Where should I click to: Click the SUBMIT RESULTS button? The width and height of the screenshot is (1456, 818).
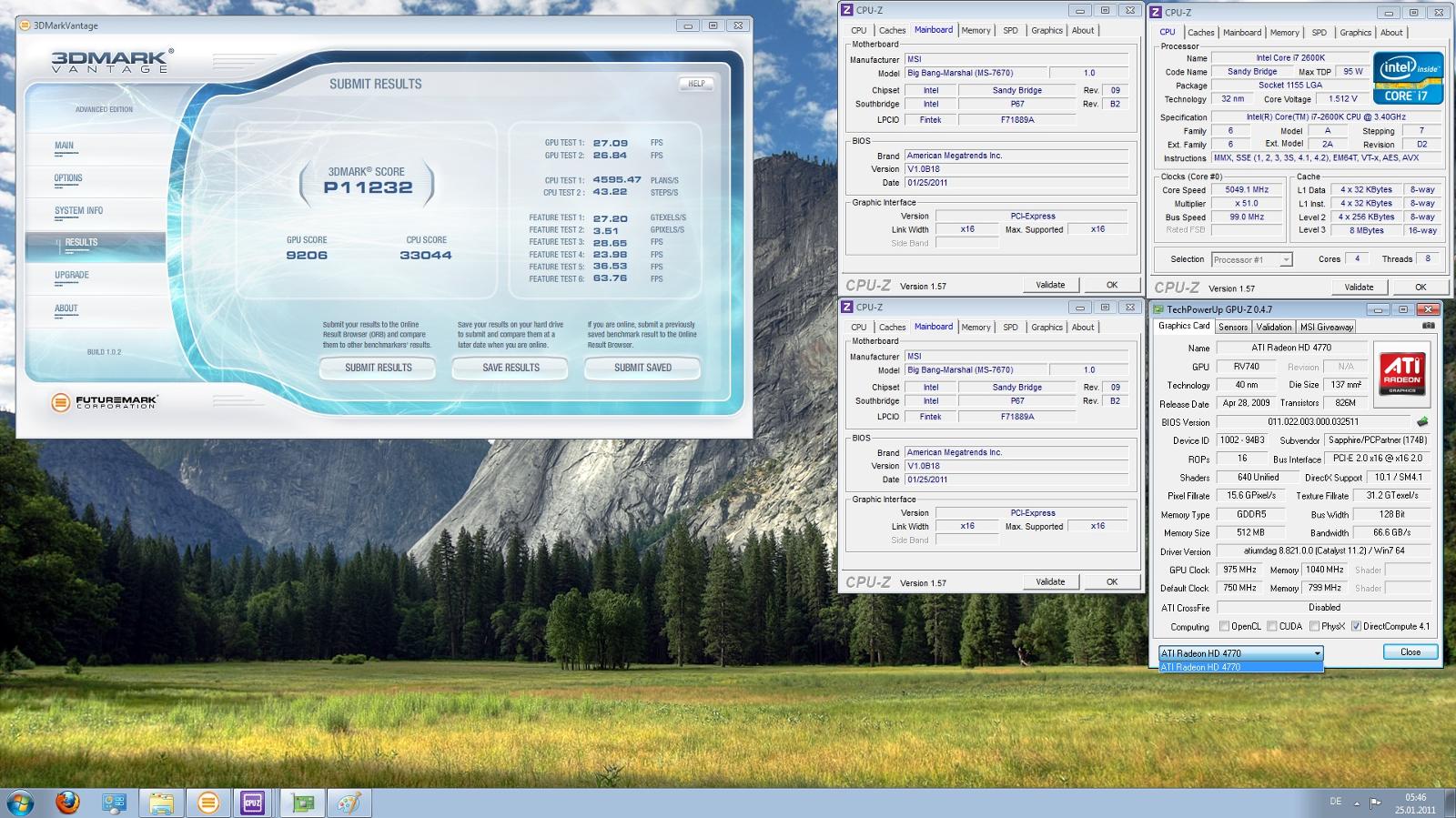click(378, 368)
